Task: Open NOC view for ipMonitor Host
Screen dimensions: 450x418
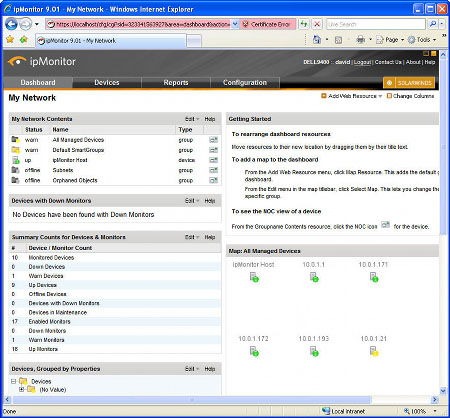Action: (213, 160)
